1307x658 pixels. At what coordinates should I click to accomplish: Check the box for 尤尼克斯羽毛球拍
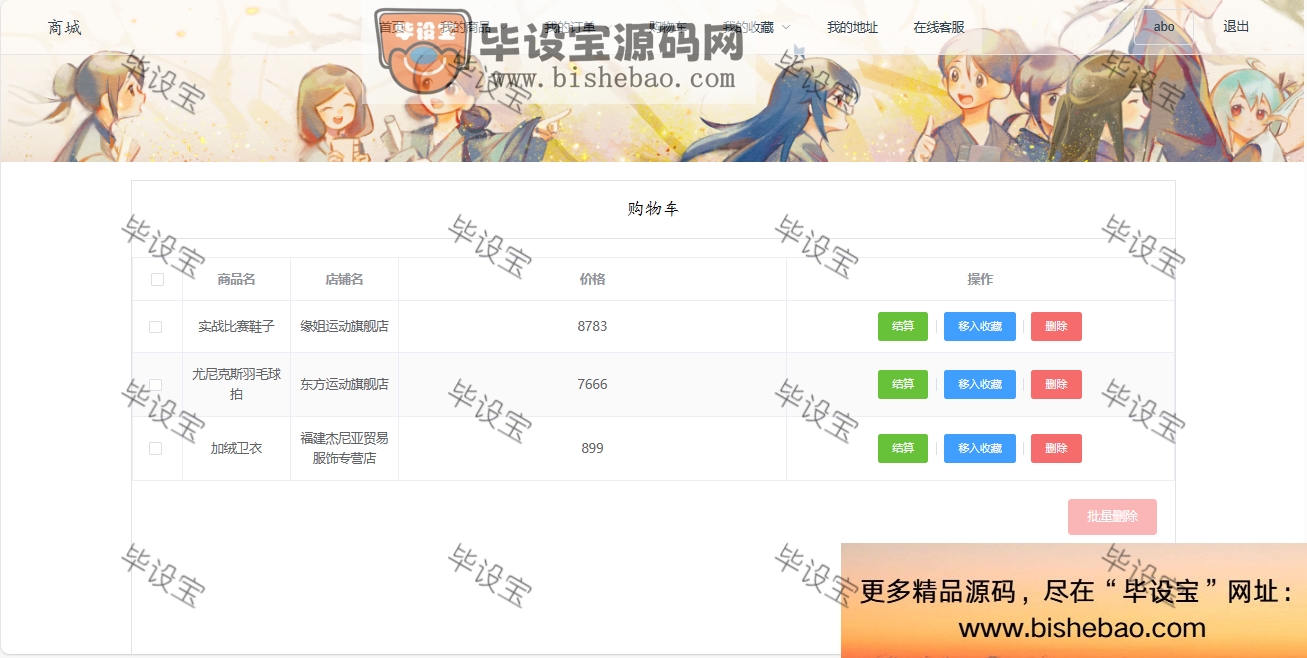tap(155, 385)
